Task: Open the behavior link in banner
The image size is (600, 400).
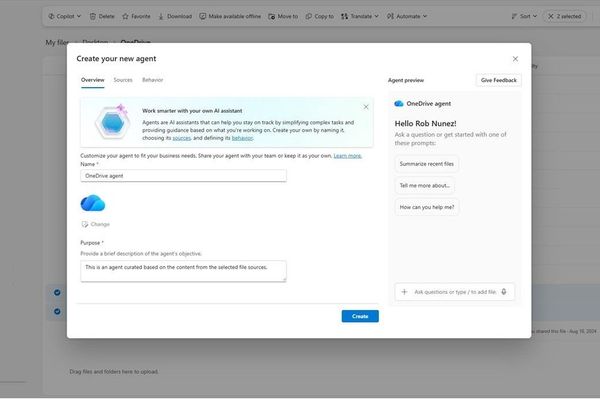Action: (242, 138)
